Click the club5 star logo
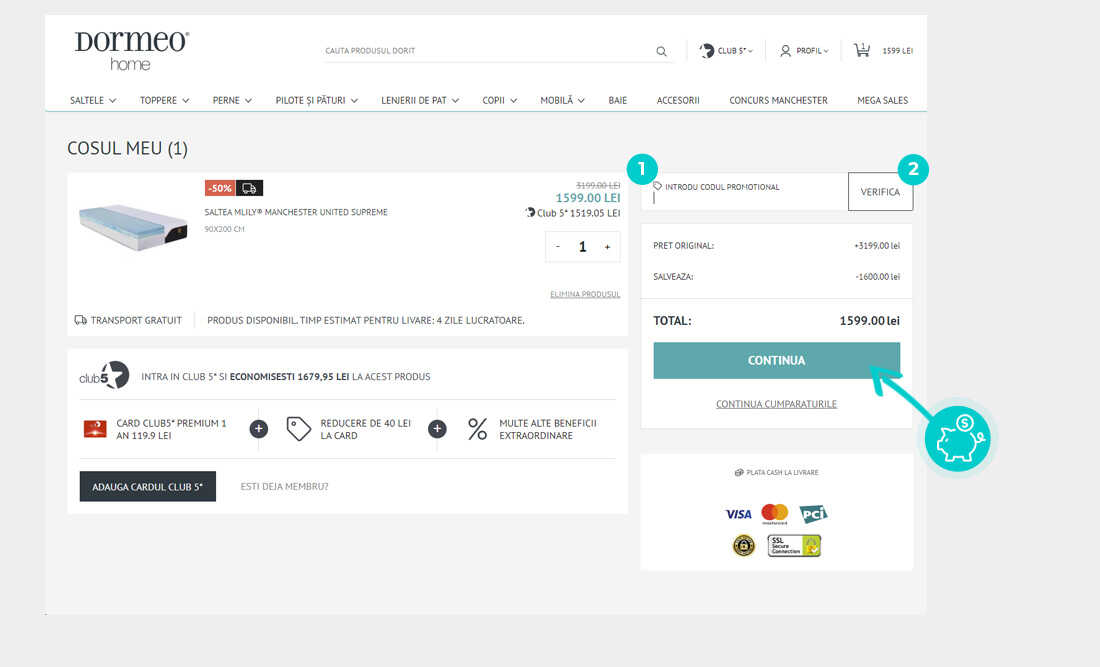Image resolution: width=1100 pixels, height=667 pixels. [x=105, y=376]
